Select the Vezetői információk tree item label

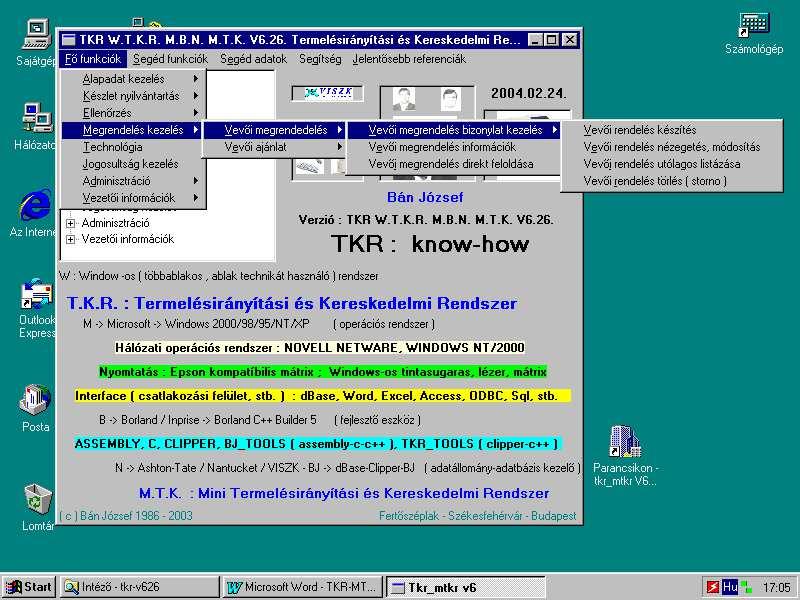128,239
